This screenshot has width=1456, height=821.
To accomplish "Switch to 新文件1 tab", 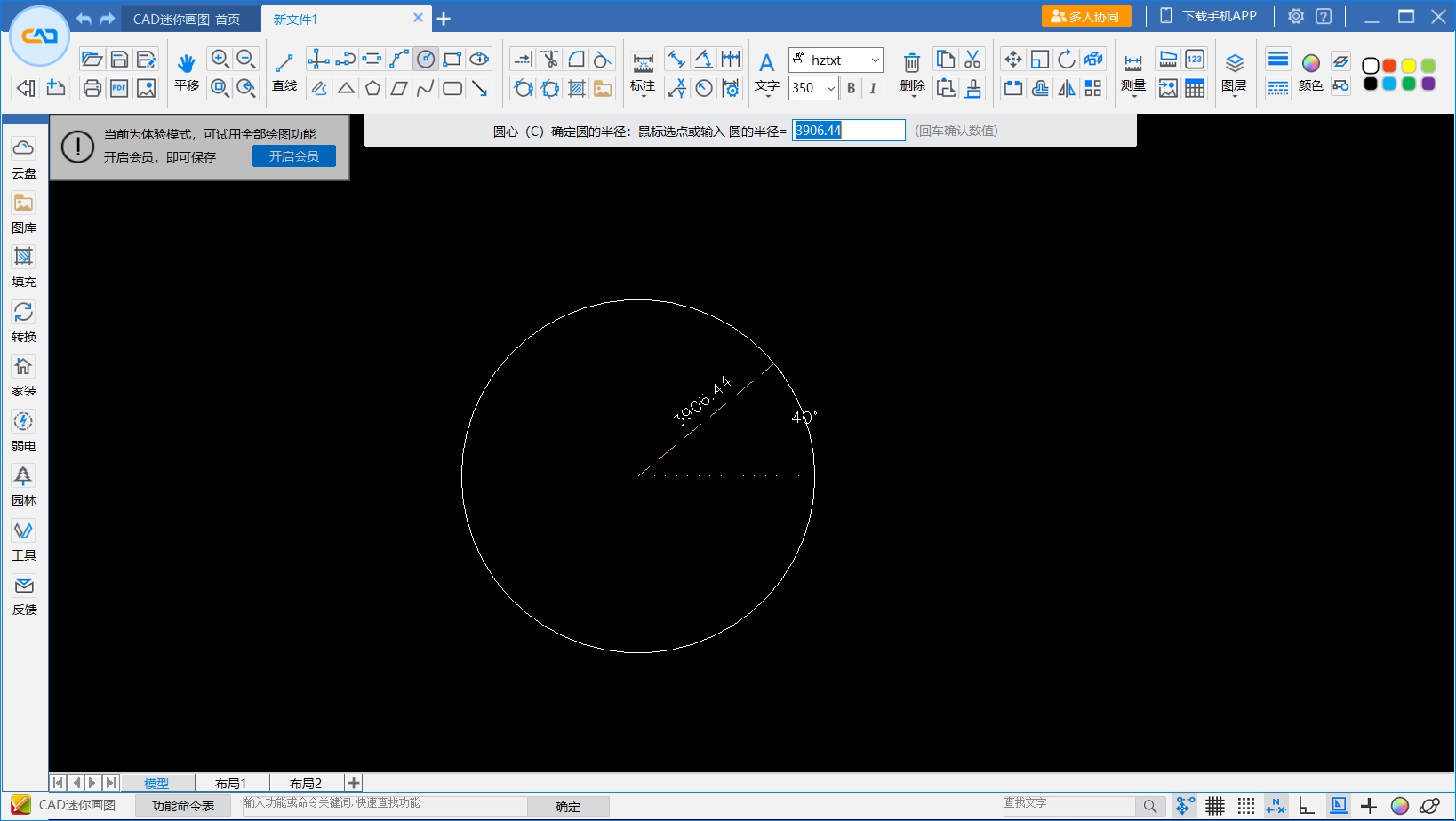I will pos(296,19).
